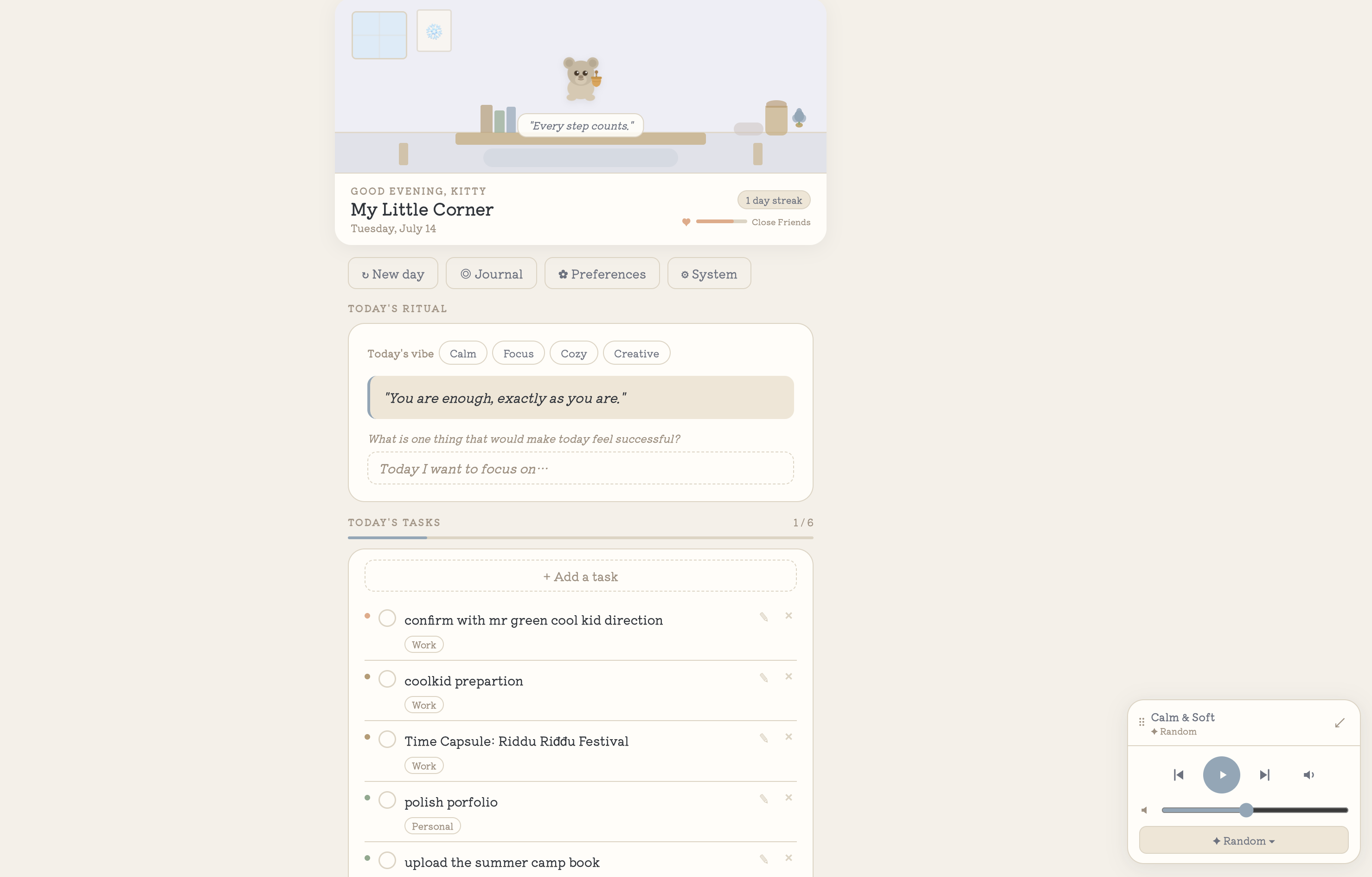Complete 'Time Capsule: Riddu Riđđu Festival' task
The image size is (1372, 877).
(387, 739)
